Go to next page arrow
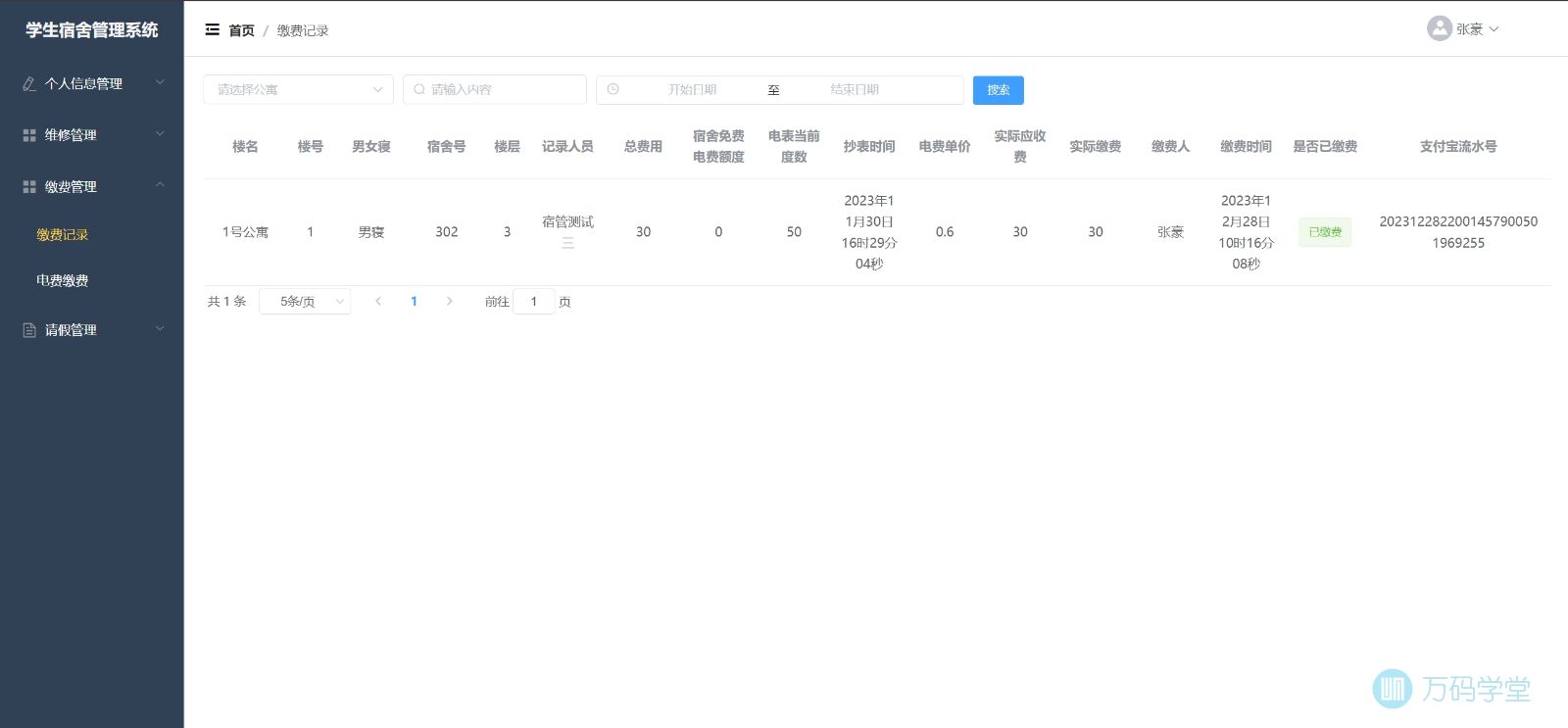1568x728 pixels. coord(449,301)
